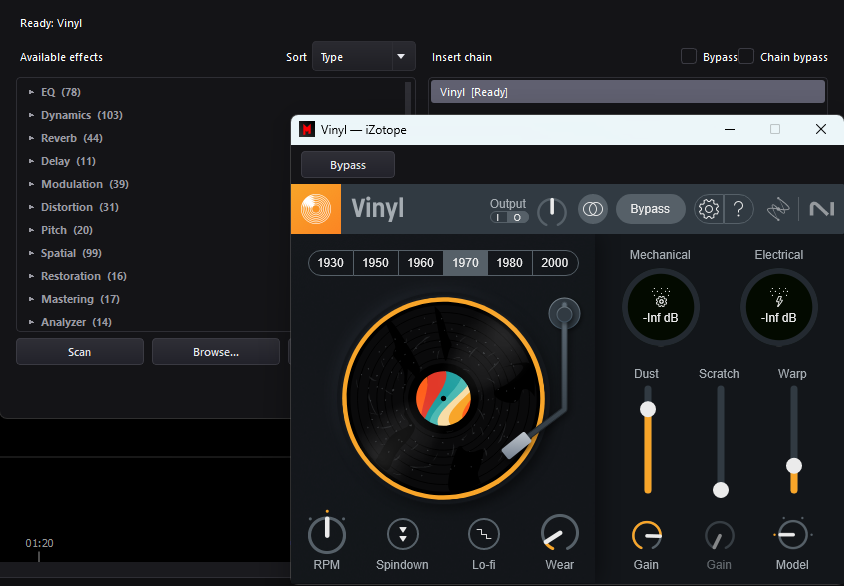Expand the EQ (78) category
Viewport: 844px width, 586px height.
coord(32,93)
